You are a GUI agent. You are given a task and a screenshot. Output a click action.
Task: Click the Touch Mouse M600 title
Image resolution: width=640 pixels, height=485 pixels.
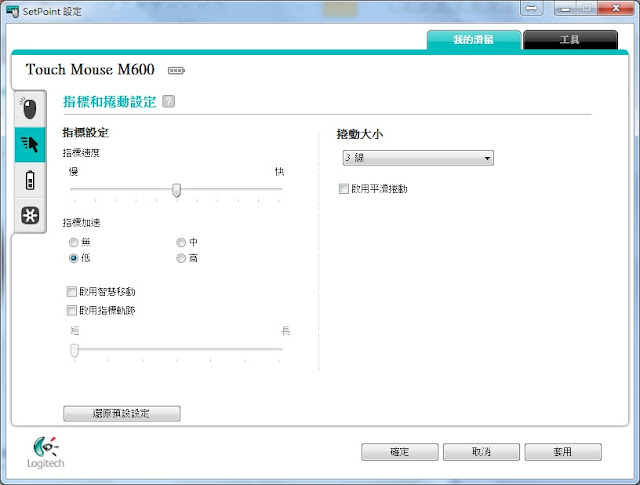coord(90,69)
